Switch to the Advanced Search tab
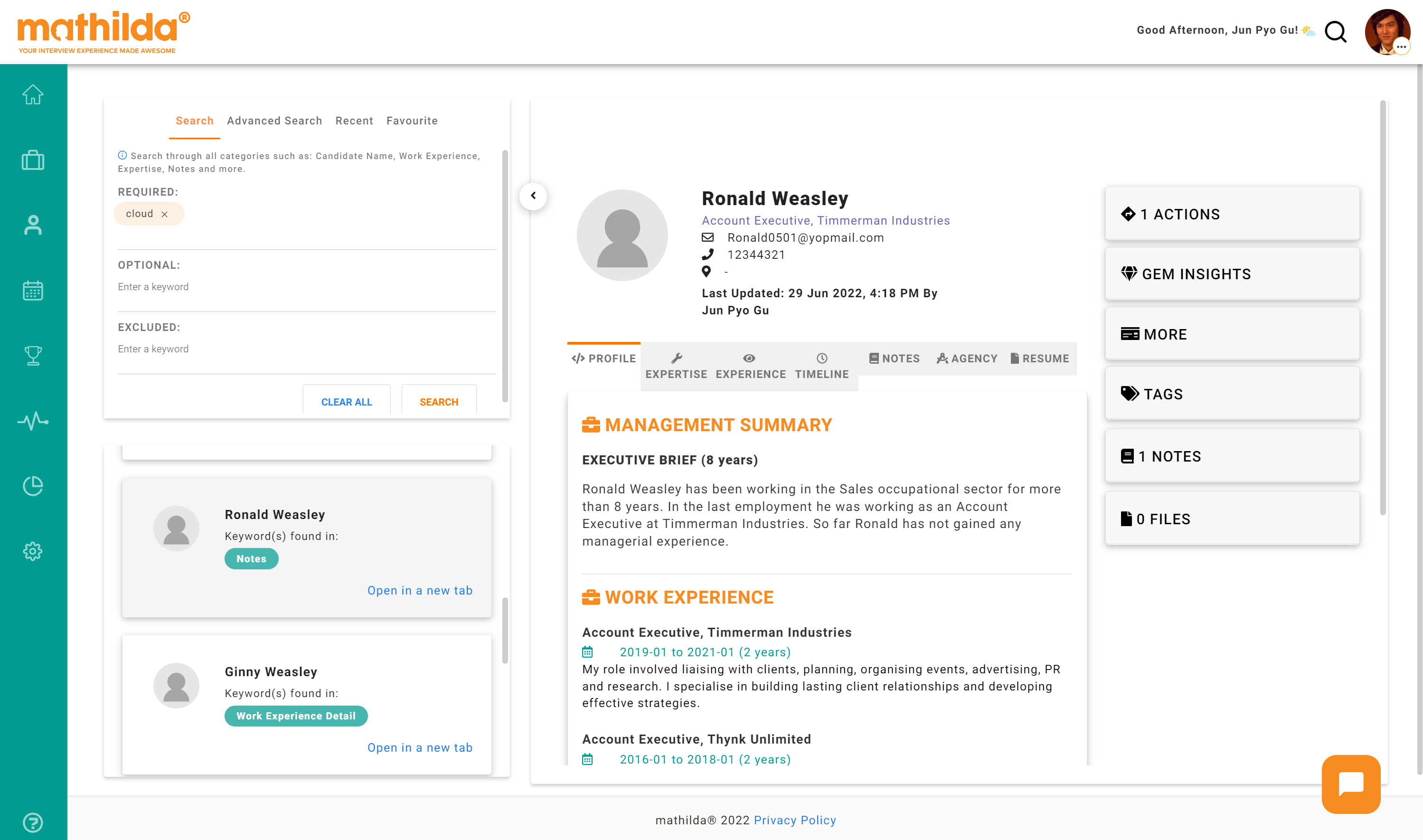 [x=274, y=121]
